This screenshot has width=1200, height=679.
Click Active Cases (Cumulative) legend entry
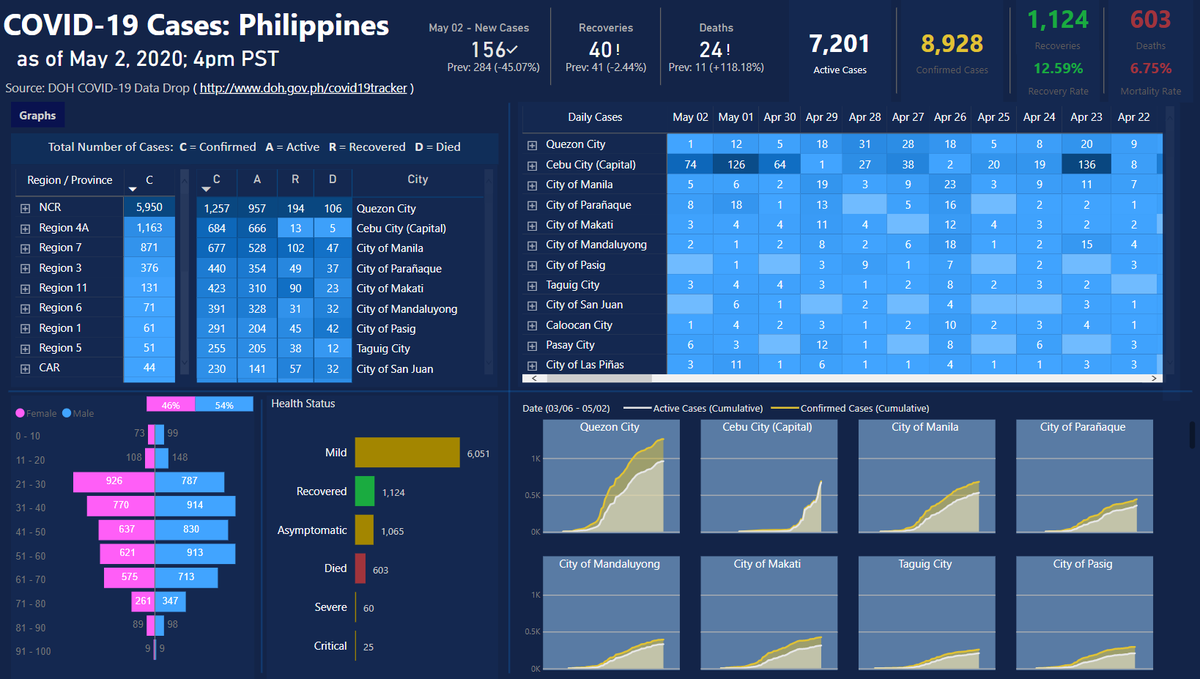pyautogui.click(x=695, y=408)
